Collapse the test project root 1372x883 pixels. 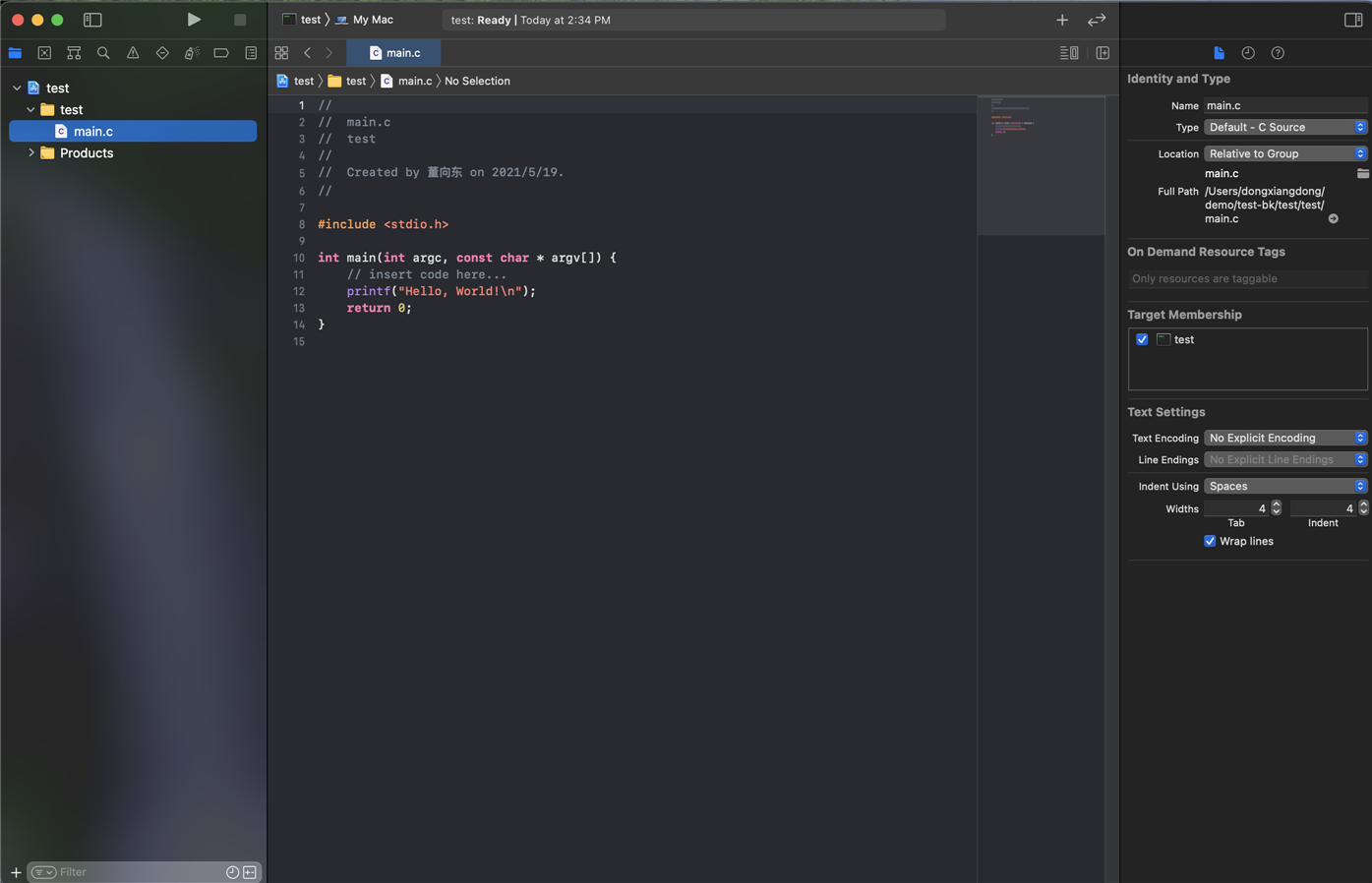coord(17,88)
